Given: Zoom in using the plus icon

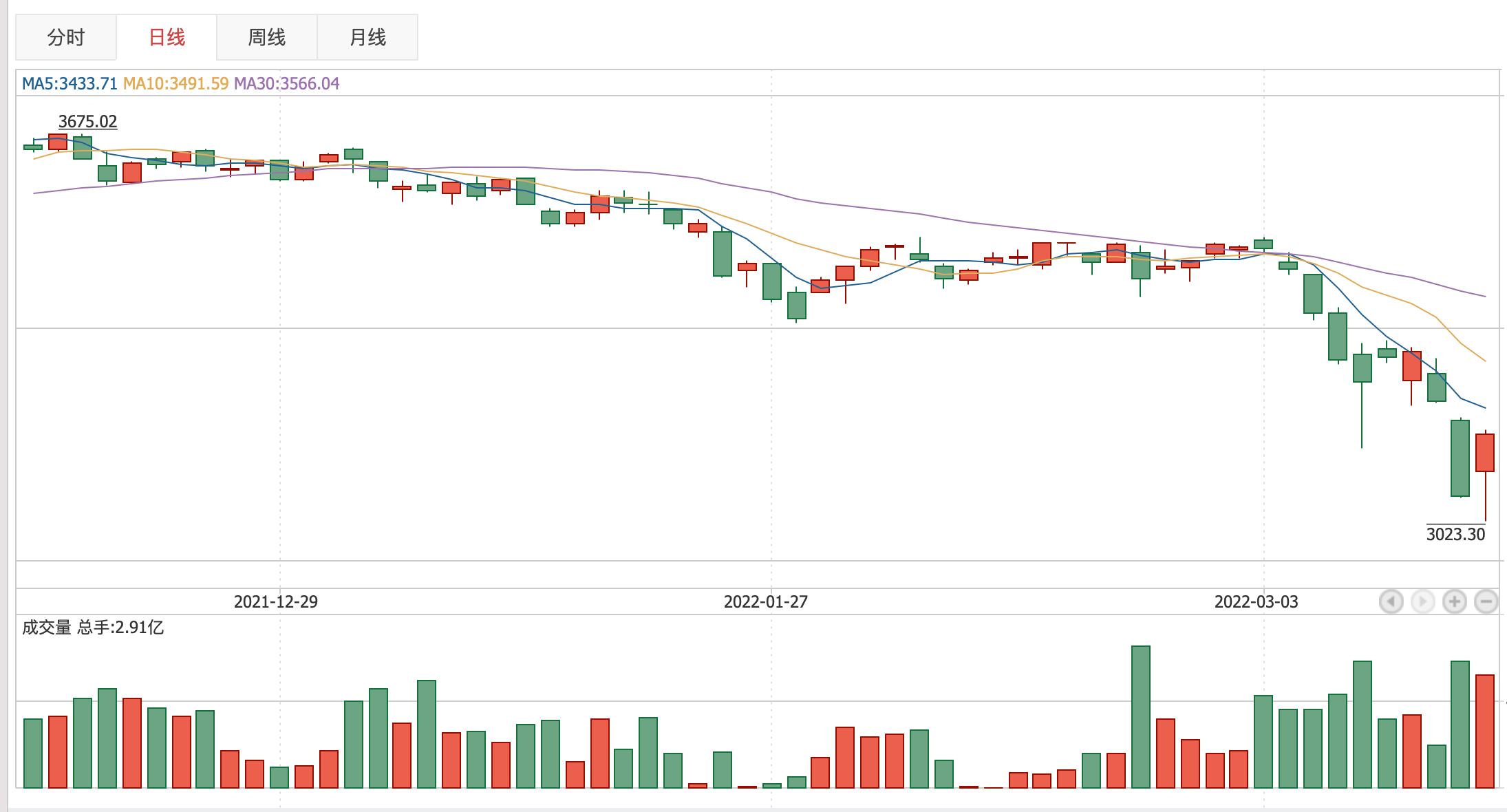Looking at the screenshot, I should click(x=1454, y=601).
